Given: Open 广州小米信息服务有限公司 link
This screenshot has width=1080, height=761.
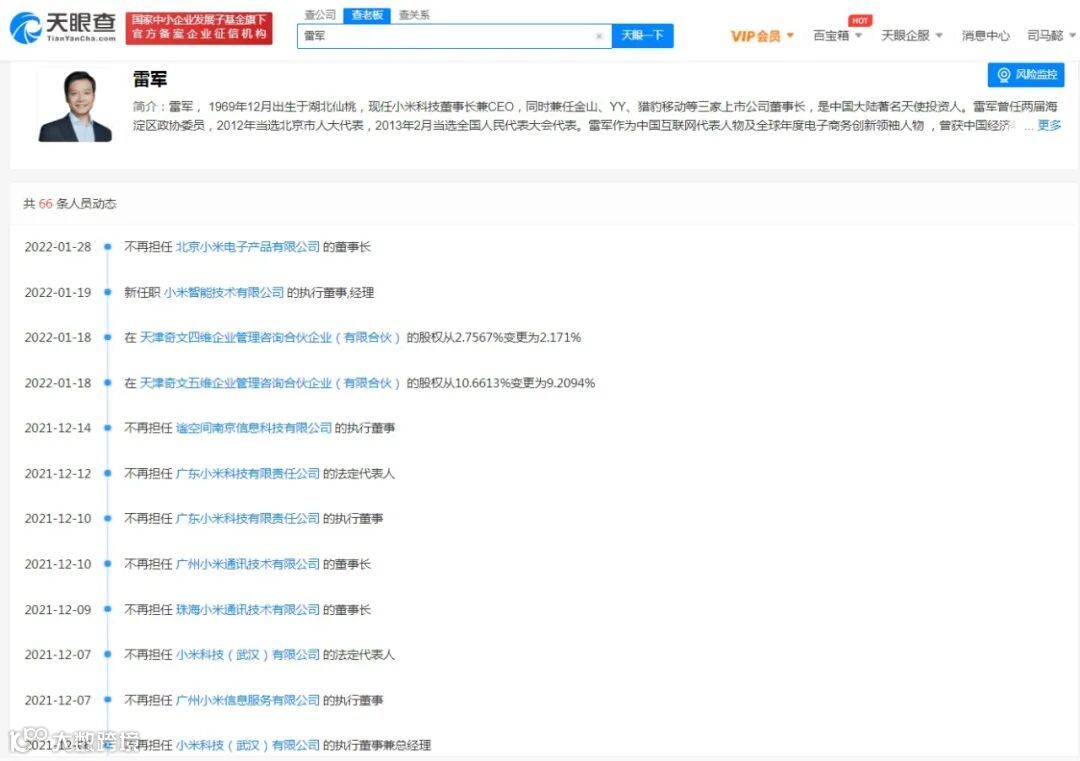Looking at the screenshot, I should pos(248,700).
